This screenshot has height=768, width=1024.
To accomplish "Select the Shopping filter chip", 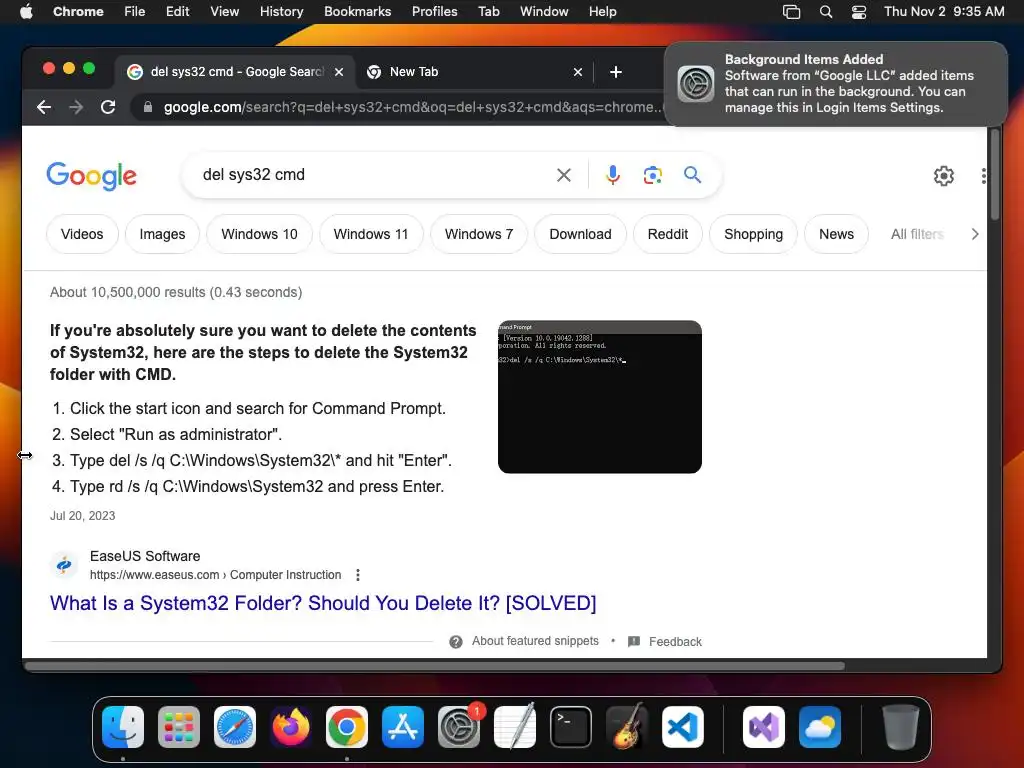I will click(x=753, y=234).
